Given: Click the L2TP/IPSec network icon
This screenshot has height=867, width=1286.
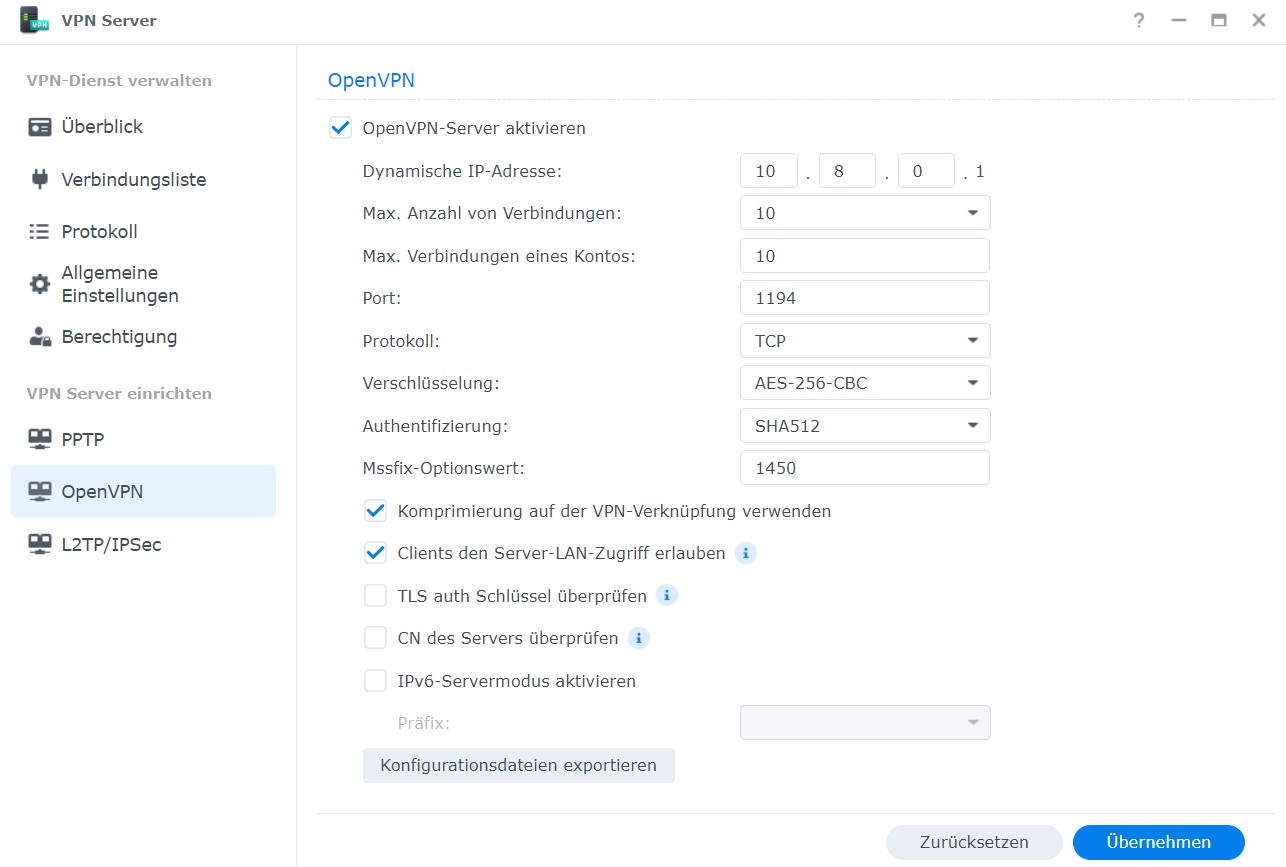Looking at the screenshot, I should (40, 544).
